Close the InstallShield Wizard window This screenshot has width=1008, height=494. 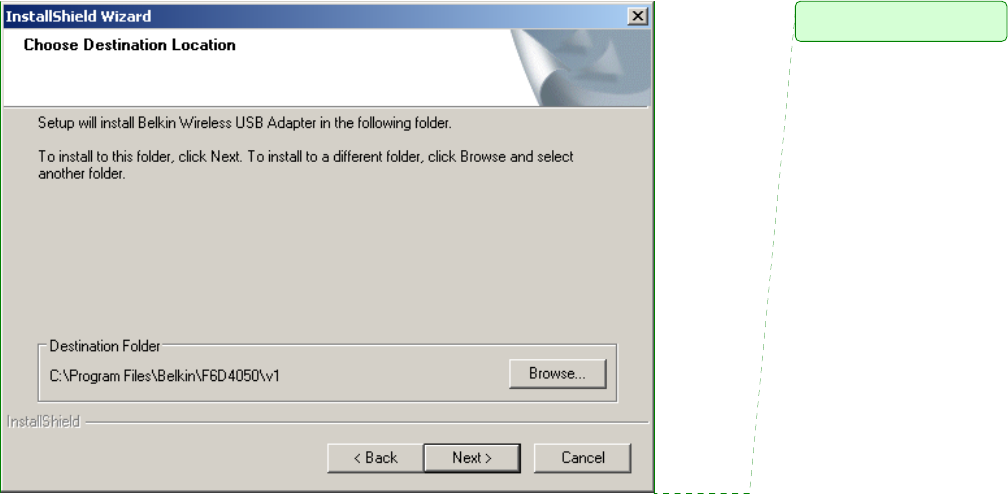tap(637, 16)
